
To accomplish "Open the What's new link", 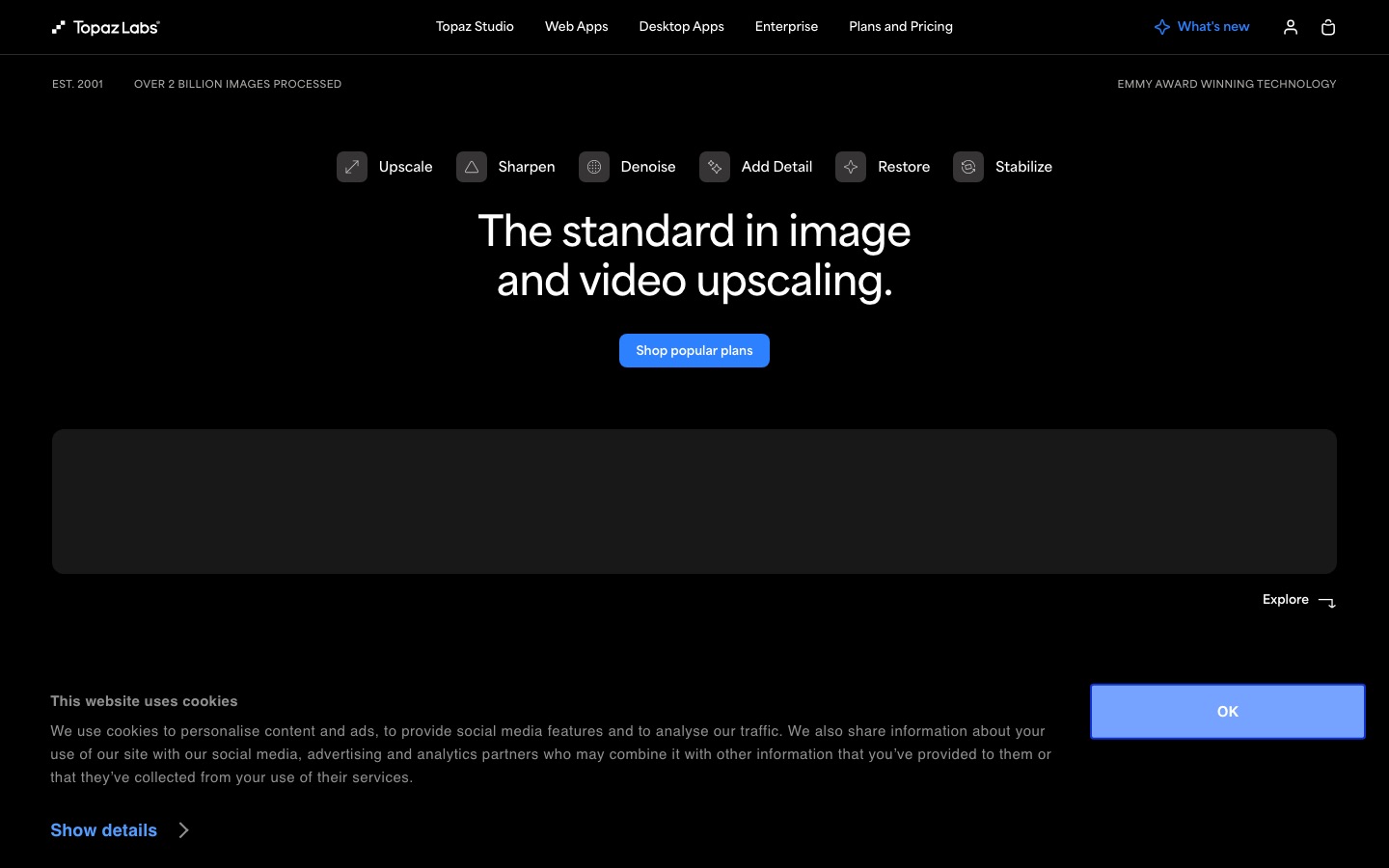I will 1213,27.
